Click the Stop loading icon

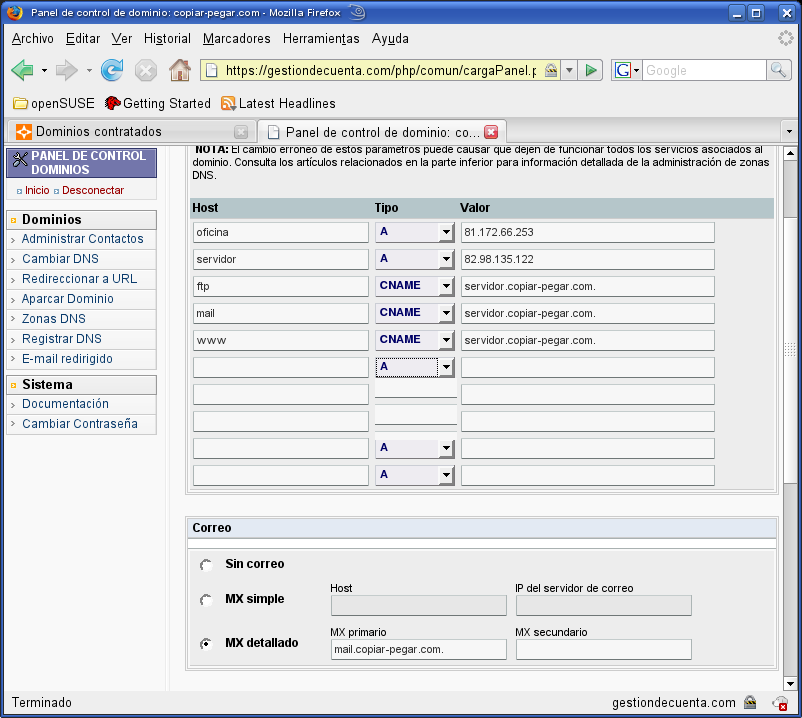(x=146, y=70)
